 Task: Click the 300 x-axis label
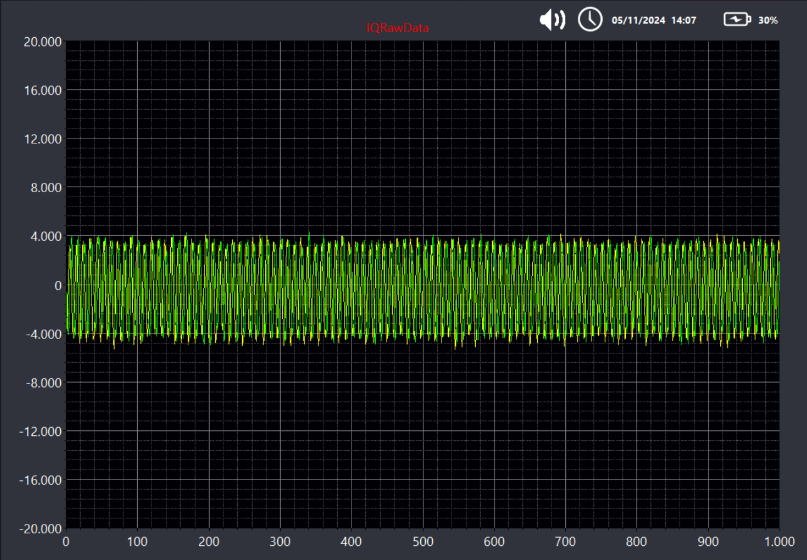pyautogui.click(x=280, y=541)
